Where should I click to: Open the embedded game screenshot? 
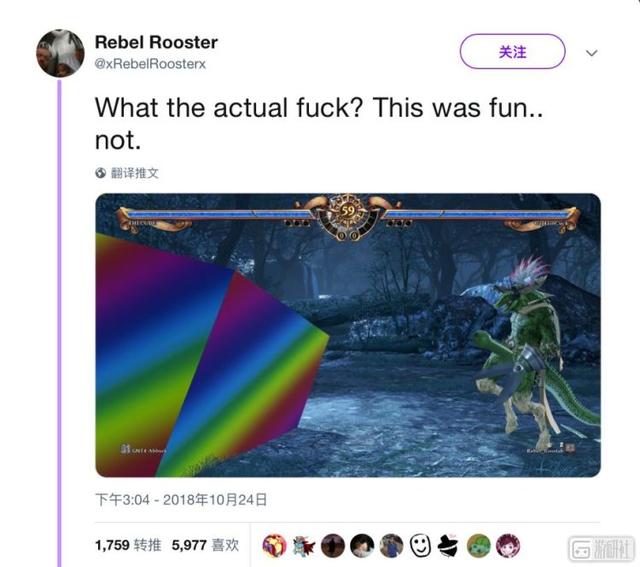click(348, 335)
